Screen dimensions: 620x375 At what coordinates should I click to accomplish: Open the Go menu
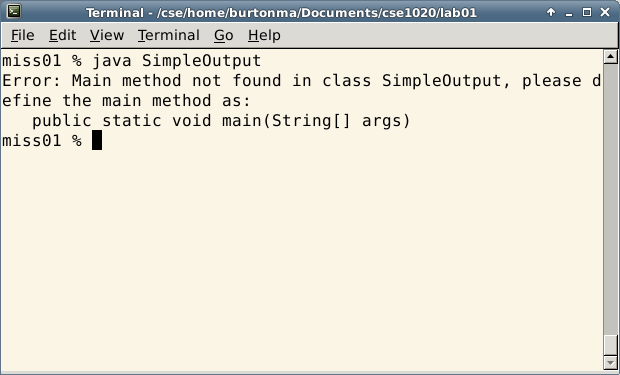click(224, 36)
